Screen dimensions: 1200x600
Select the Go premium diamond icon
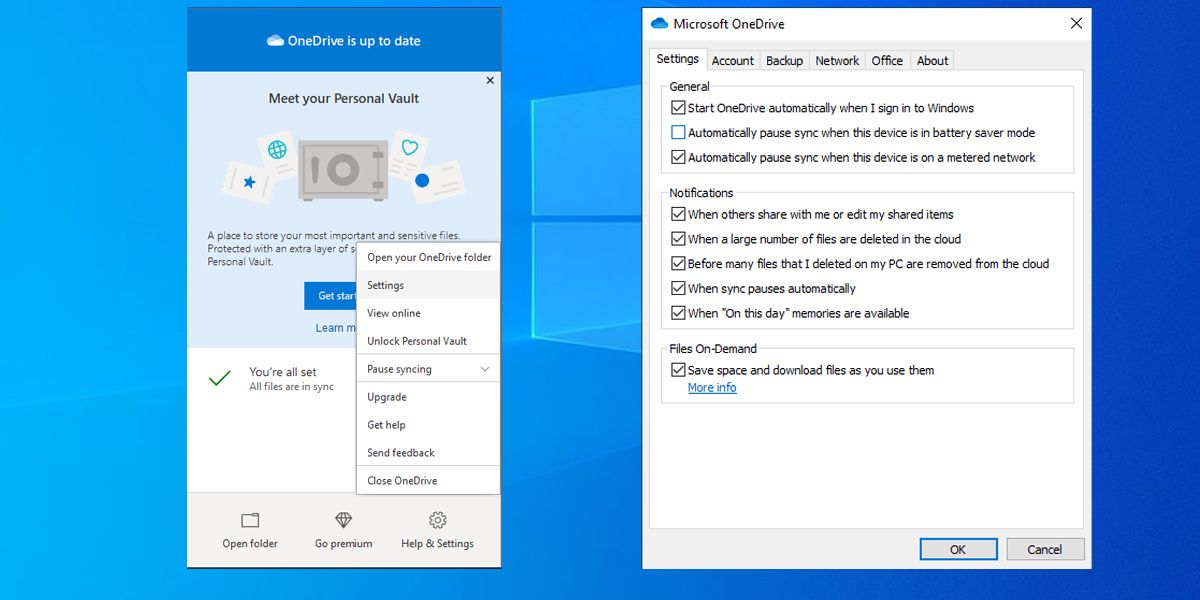point(342,518)
